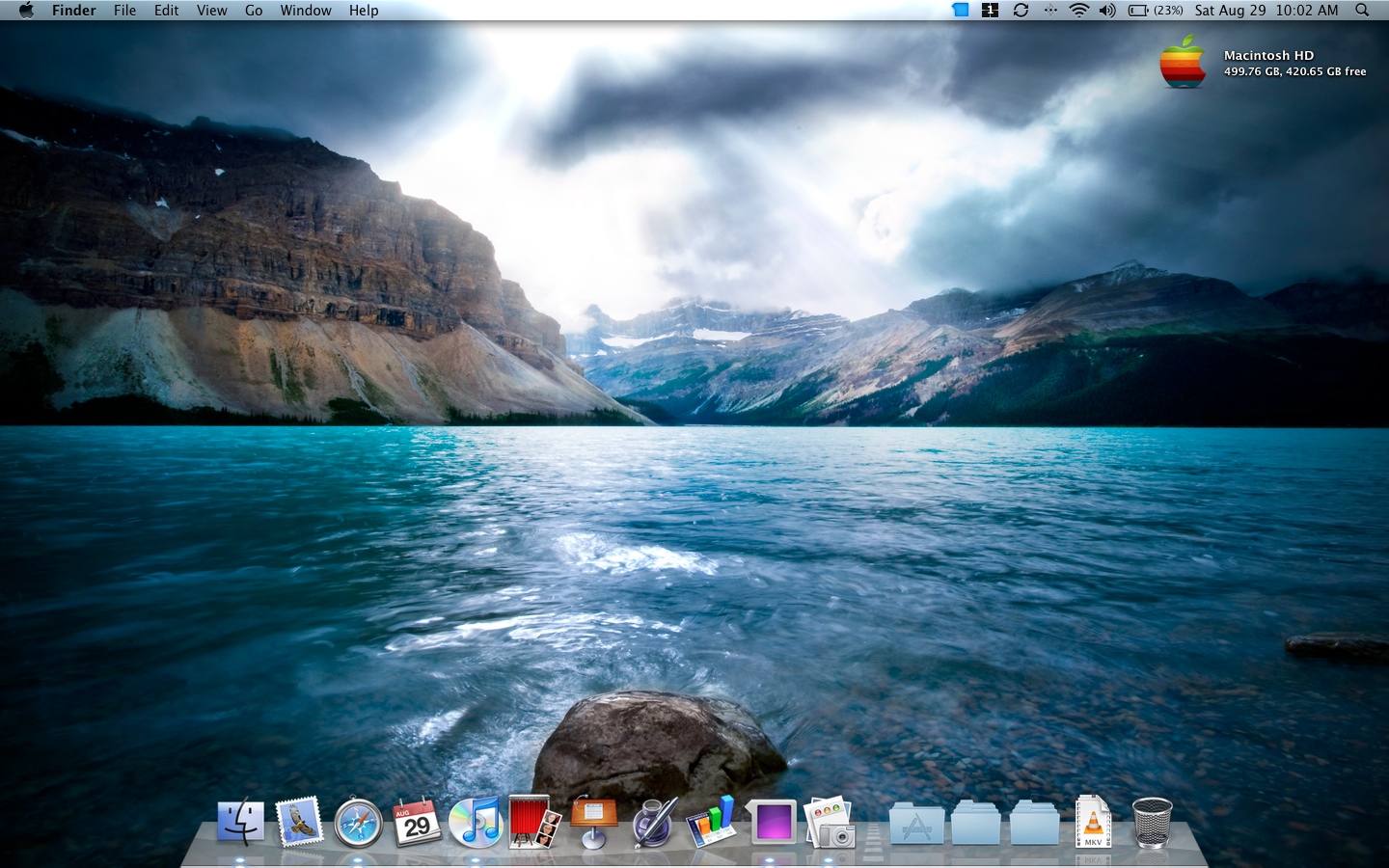The image size is (1389, 868).
Task: Open the File menu
Action: (125, 11)
